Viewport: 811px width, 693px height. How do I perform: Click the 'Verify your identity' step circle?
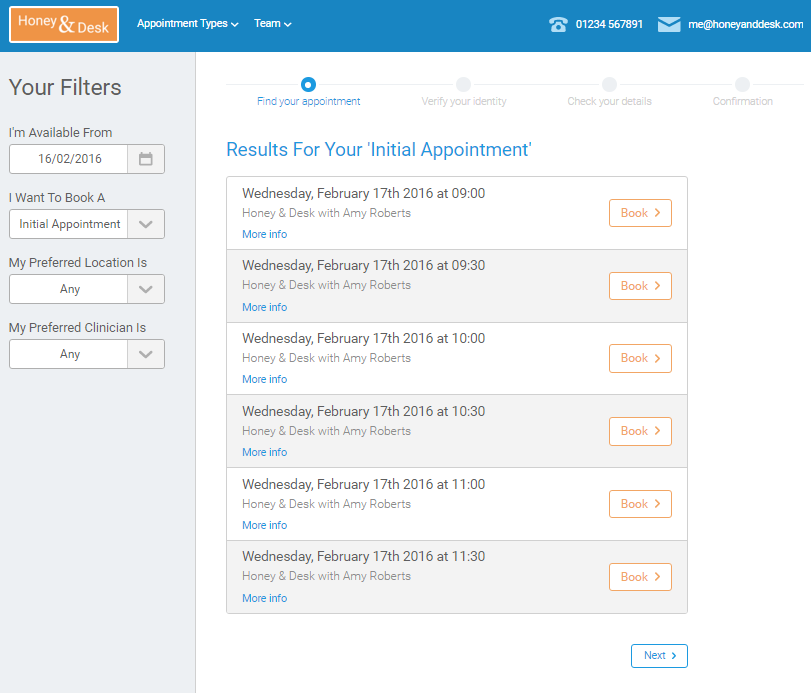tap(463, 85)
